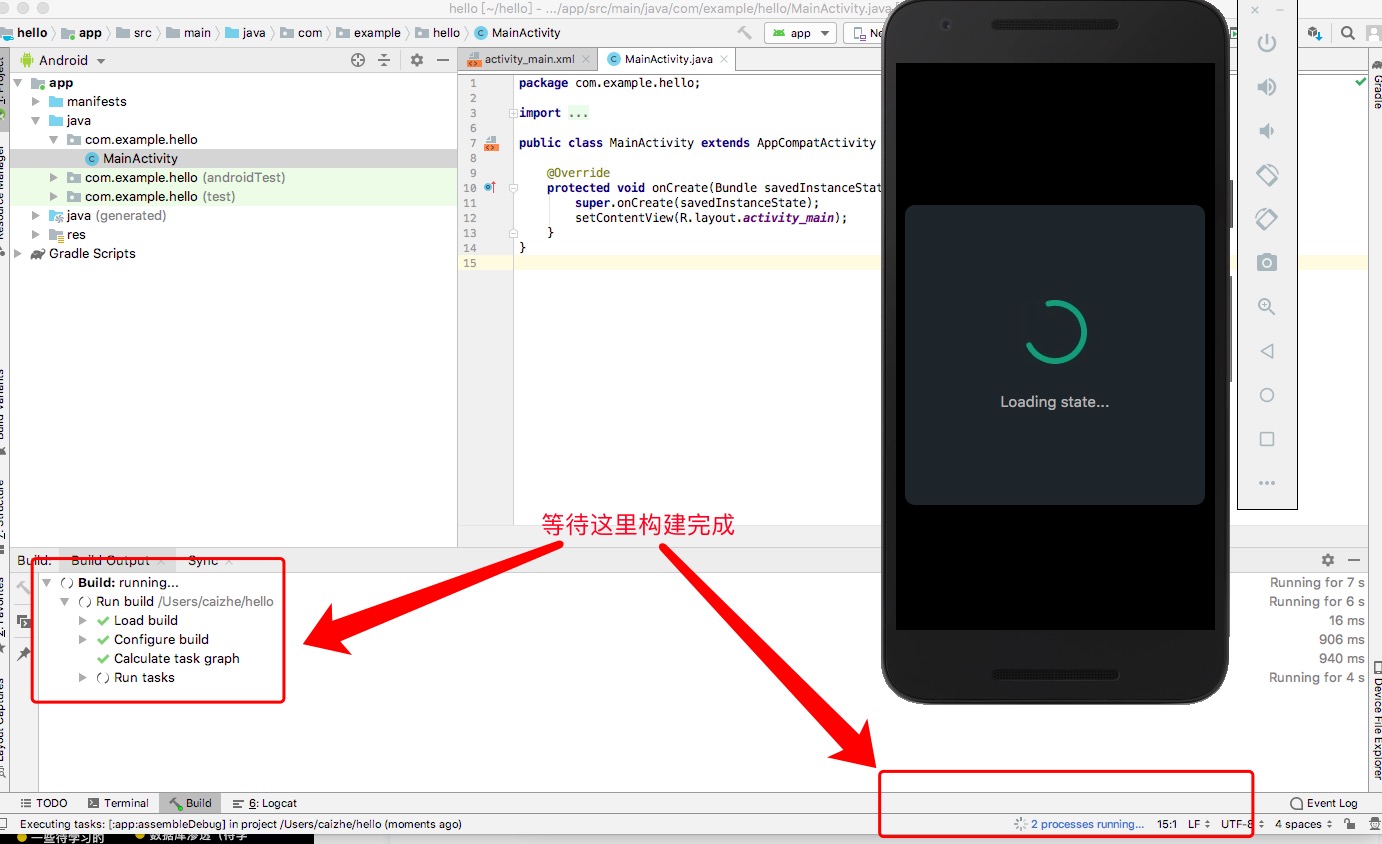Select the Configure build row
This screenshot has height=844, width=1382.
coord(161,639)
